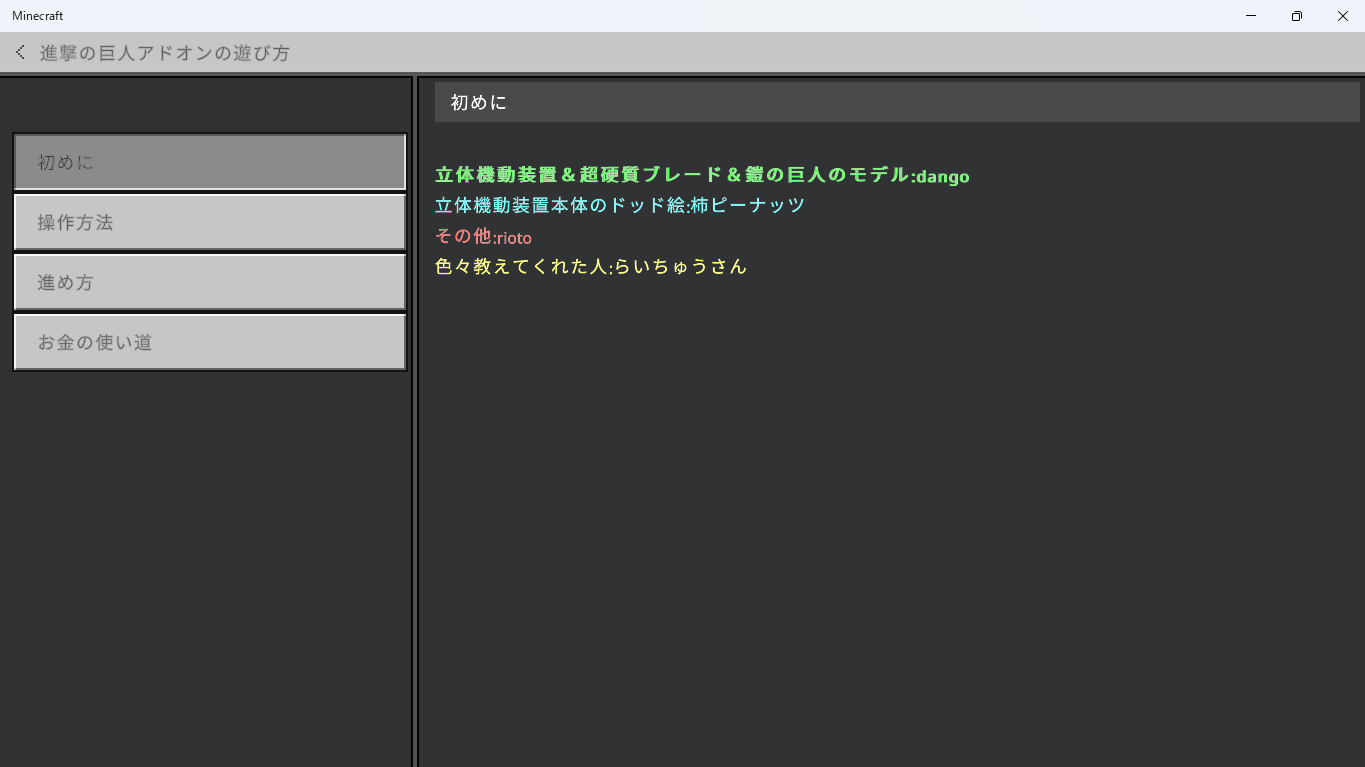
Task: Click the らいちゅうさん name text
Action: (x=681, y=267)
